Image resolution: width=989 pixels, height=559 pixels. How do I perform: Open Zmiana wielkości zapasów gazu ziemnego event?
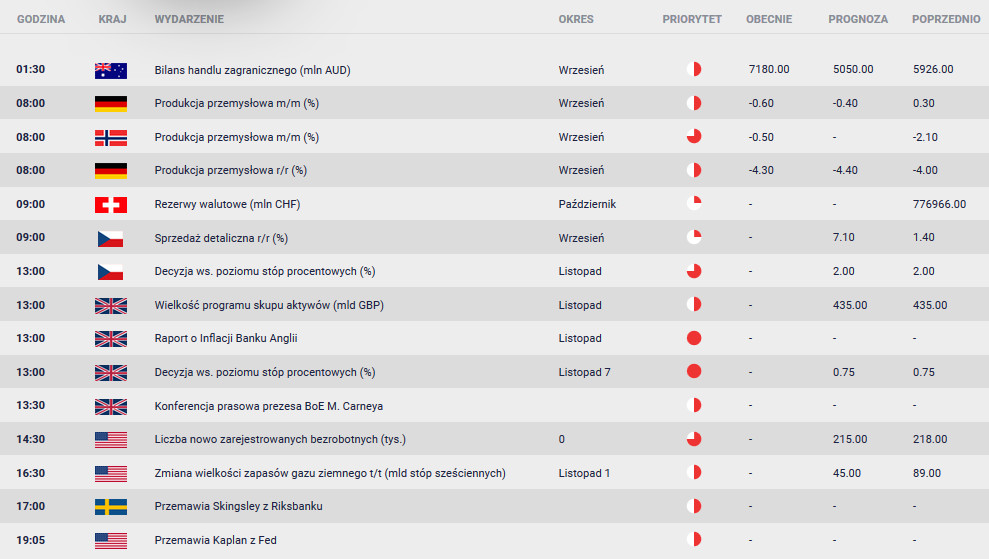[330, 473]
